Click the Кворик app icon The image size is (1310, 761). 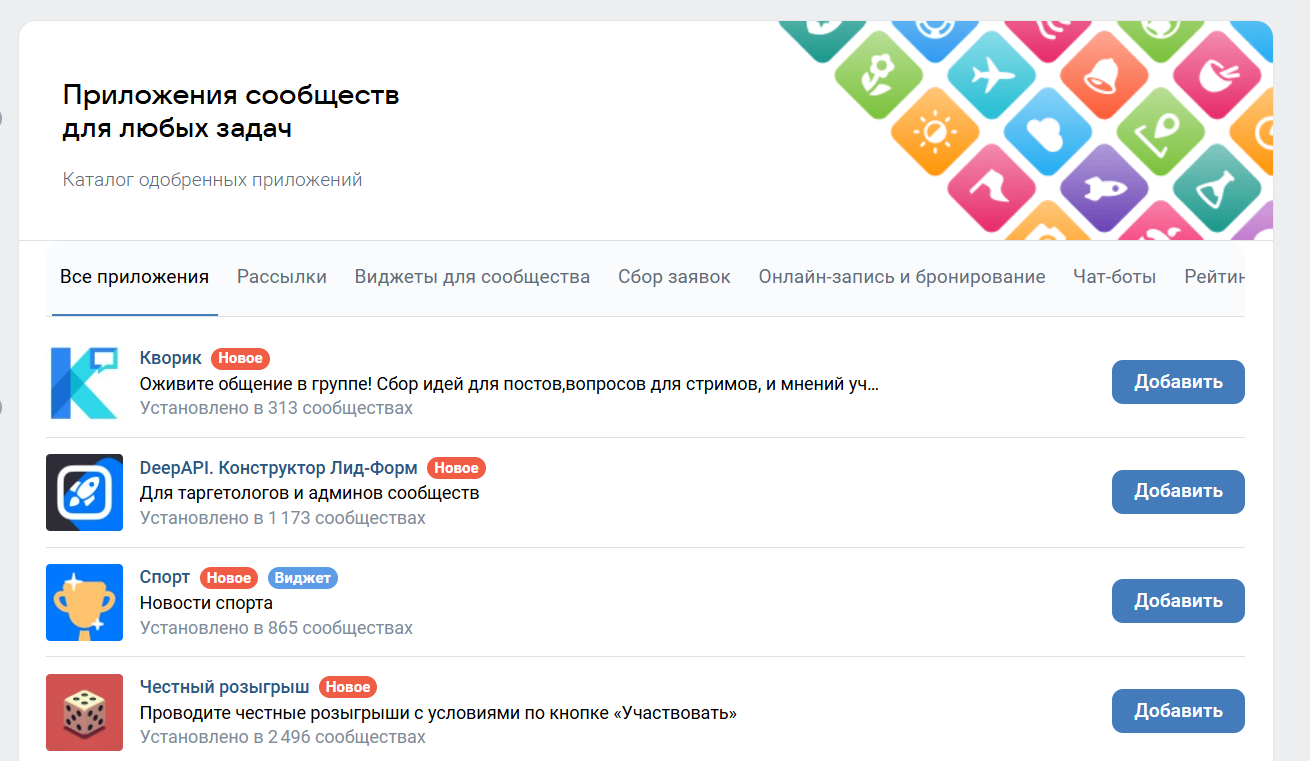(84, 382)
